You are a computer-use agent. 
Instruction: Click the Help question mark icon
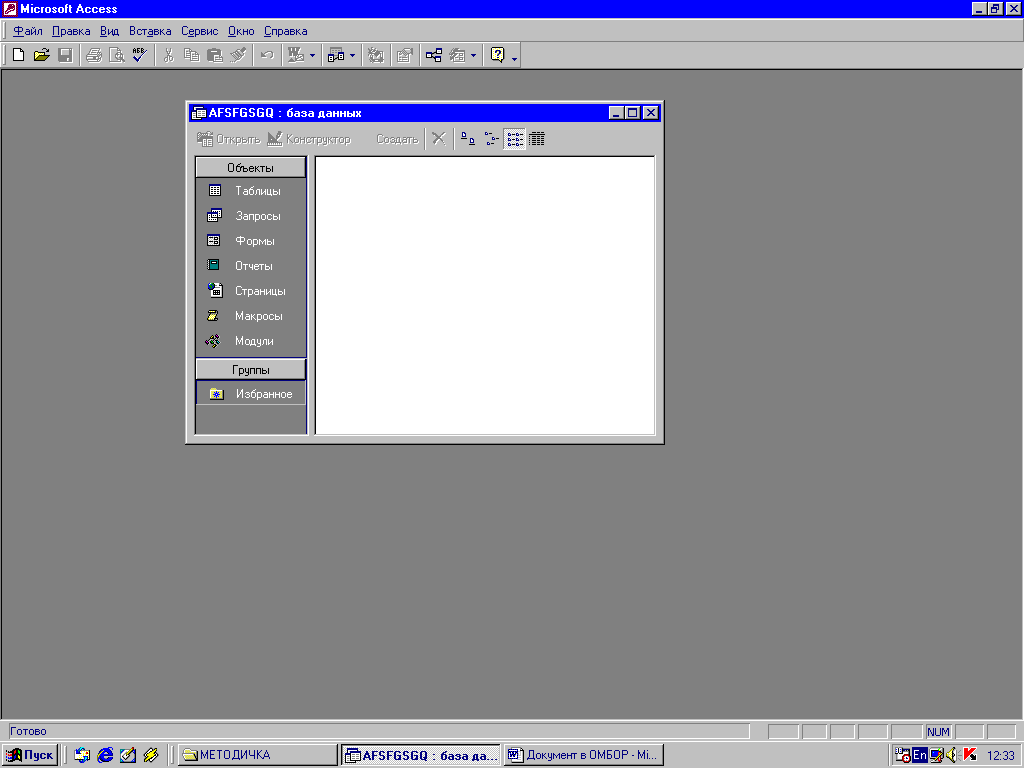(498, 55)
